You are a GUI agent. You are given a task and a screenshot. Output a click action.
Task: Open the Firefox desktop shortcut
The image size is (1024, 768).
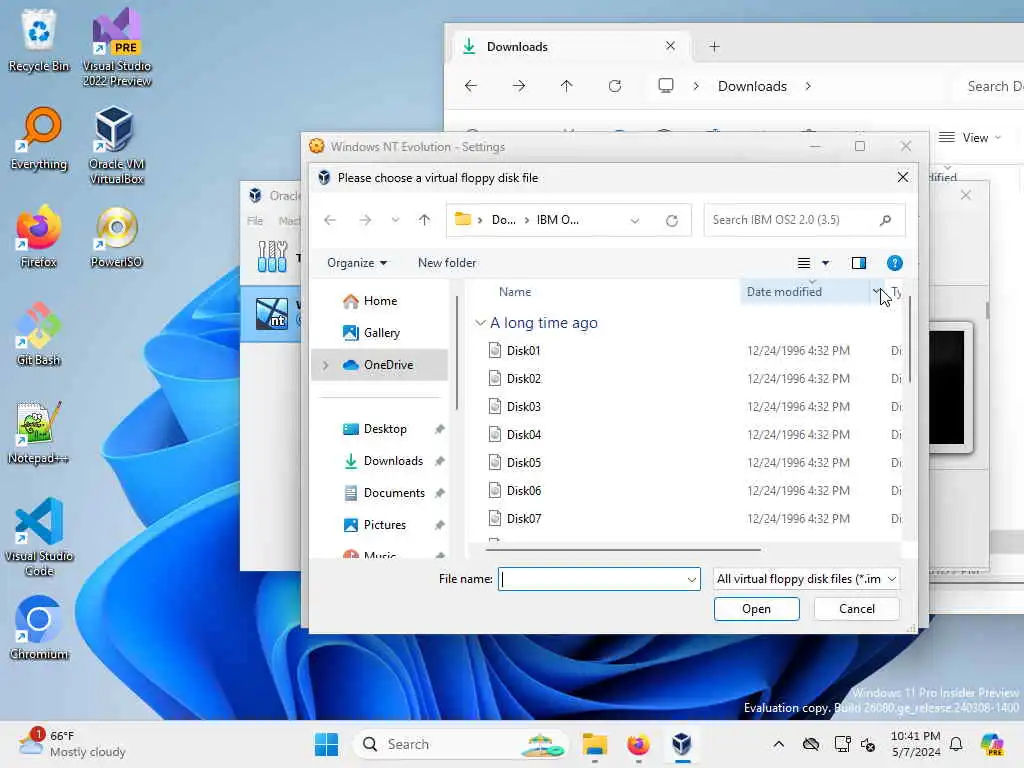click(x=39, y=236)
